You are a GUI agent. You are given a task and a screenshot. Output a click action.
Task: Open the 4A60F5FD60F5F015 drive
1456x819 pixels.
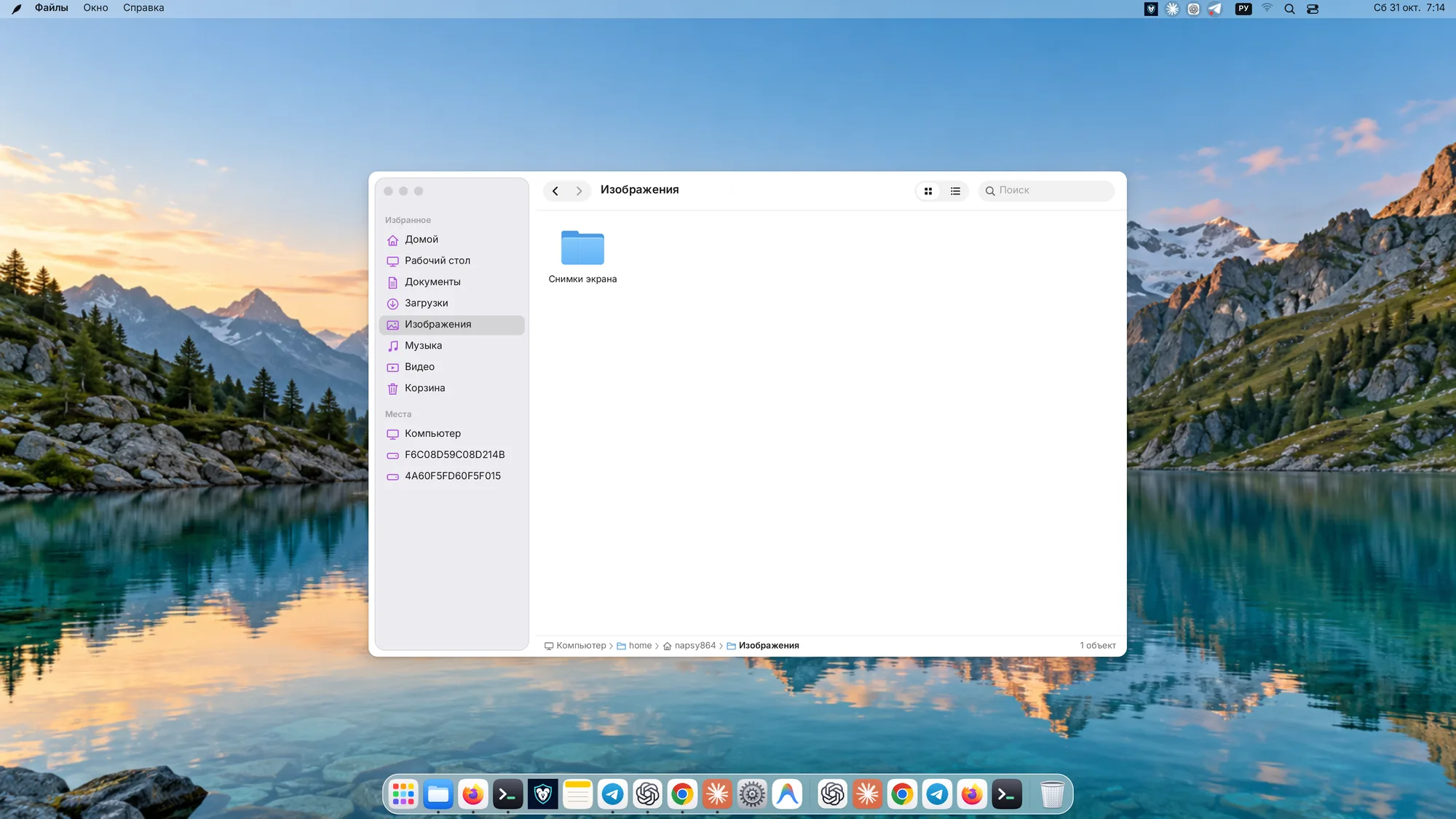pyautogui.click(x=451, y=476)
